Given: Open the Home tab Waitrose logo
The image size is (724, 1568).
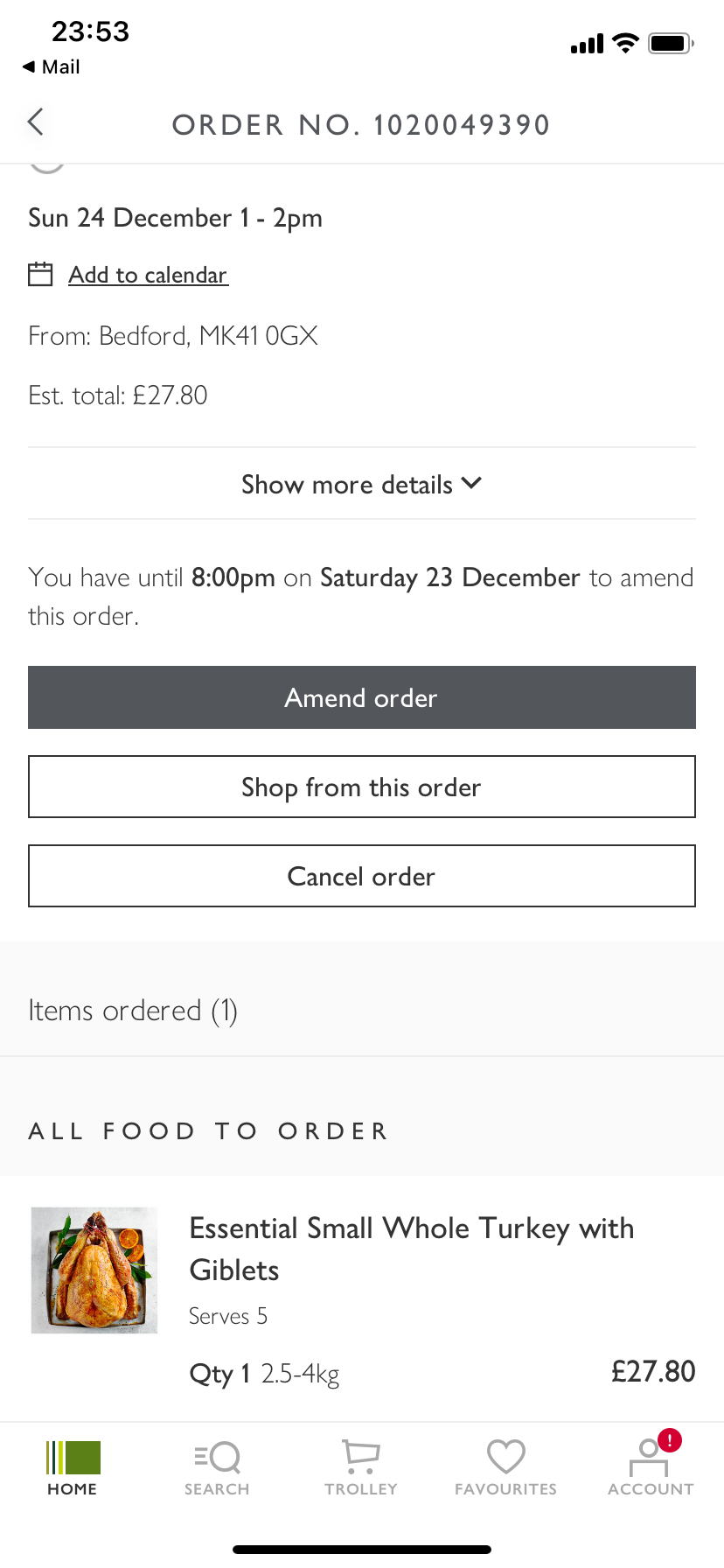Looking at the screenshot, I should (73, 1458).
